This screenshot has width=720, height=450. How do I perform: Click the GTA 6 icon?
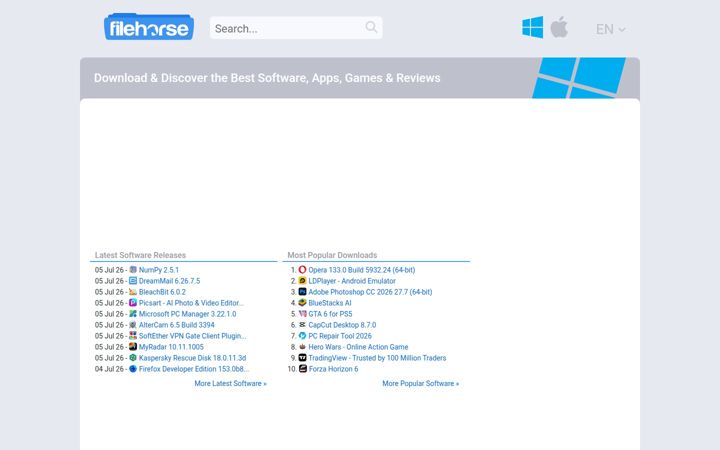point(303,314)
